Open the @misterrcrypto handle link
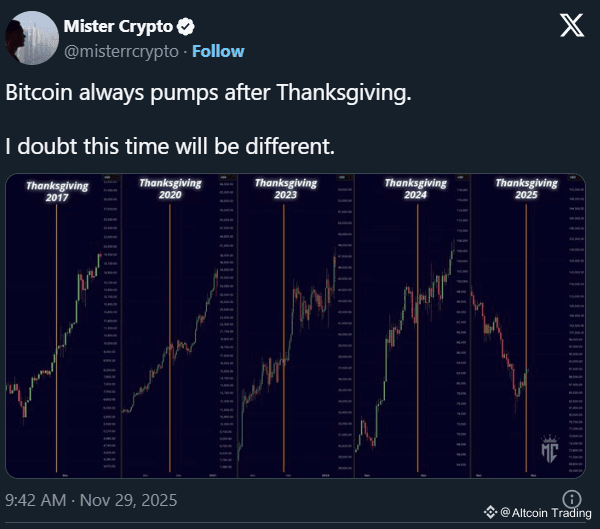 119,51
